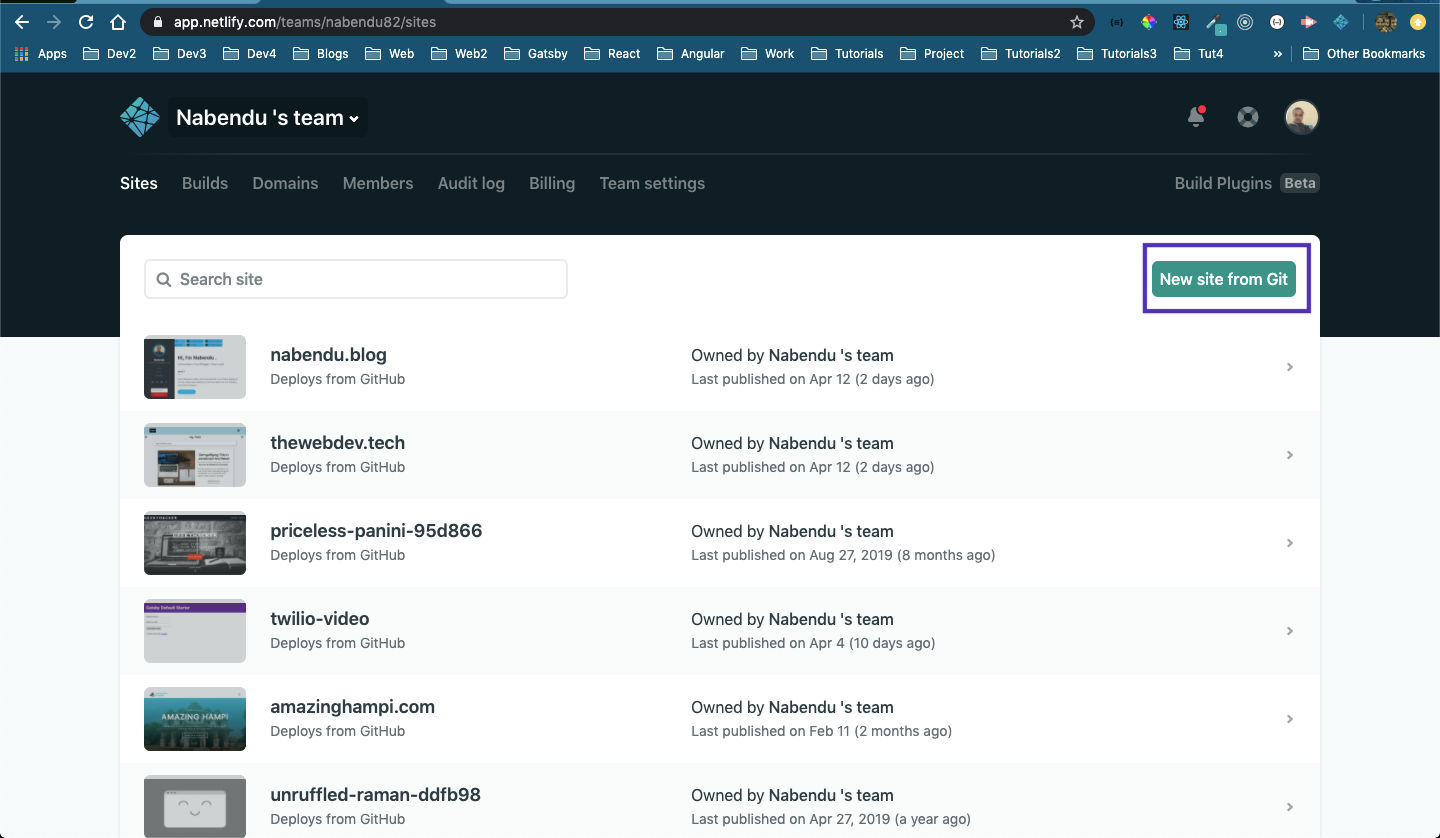Switch to the Builds tab
The height and width of the screenshot is (838, 1440).
tap(205, 183)
